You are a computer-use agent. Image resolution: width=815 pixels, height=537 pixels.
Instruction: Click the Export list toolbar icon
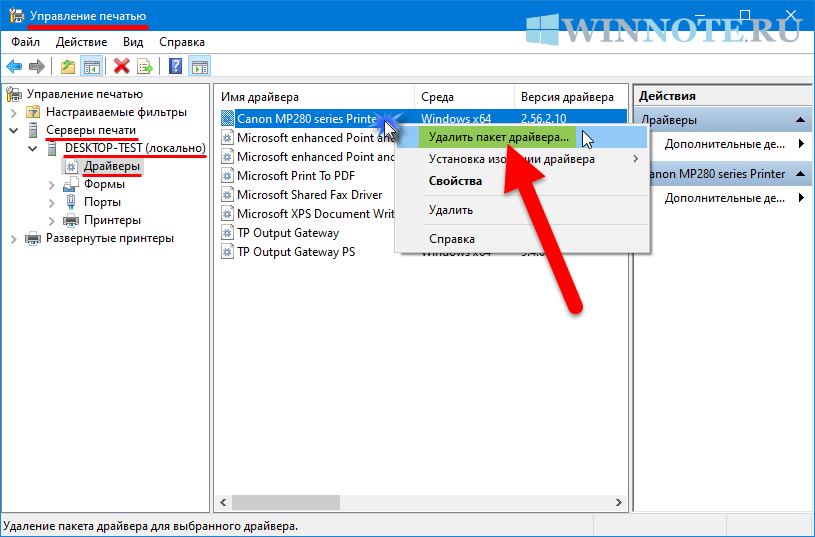click(145, 67)
